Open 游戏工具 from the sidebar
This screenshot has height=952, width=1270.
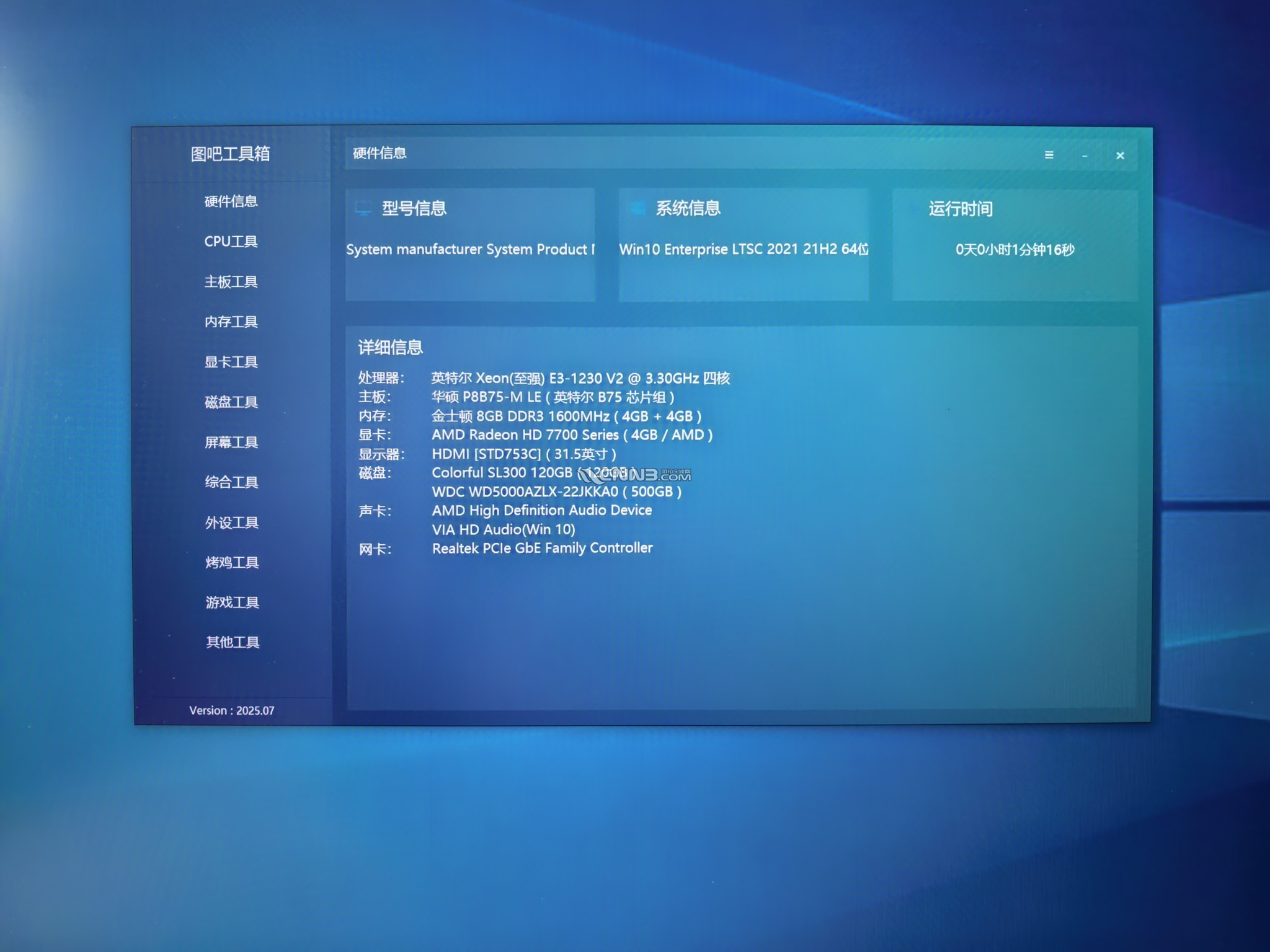pos(232,602)
